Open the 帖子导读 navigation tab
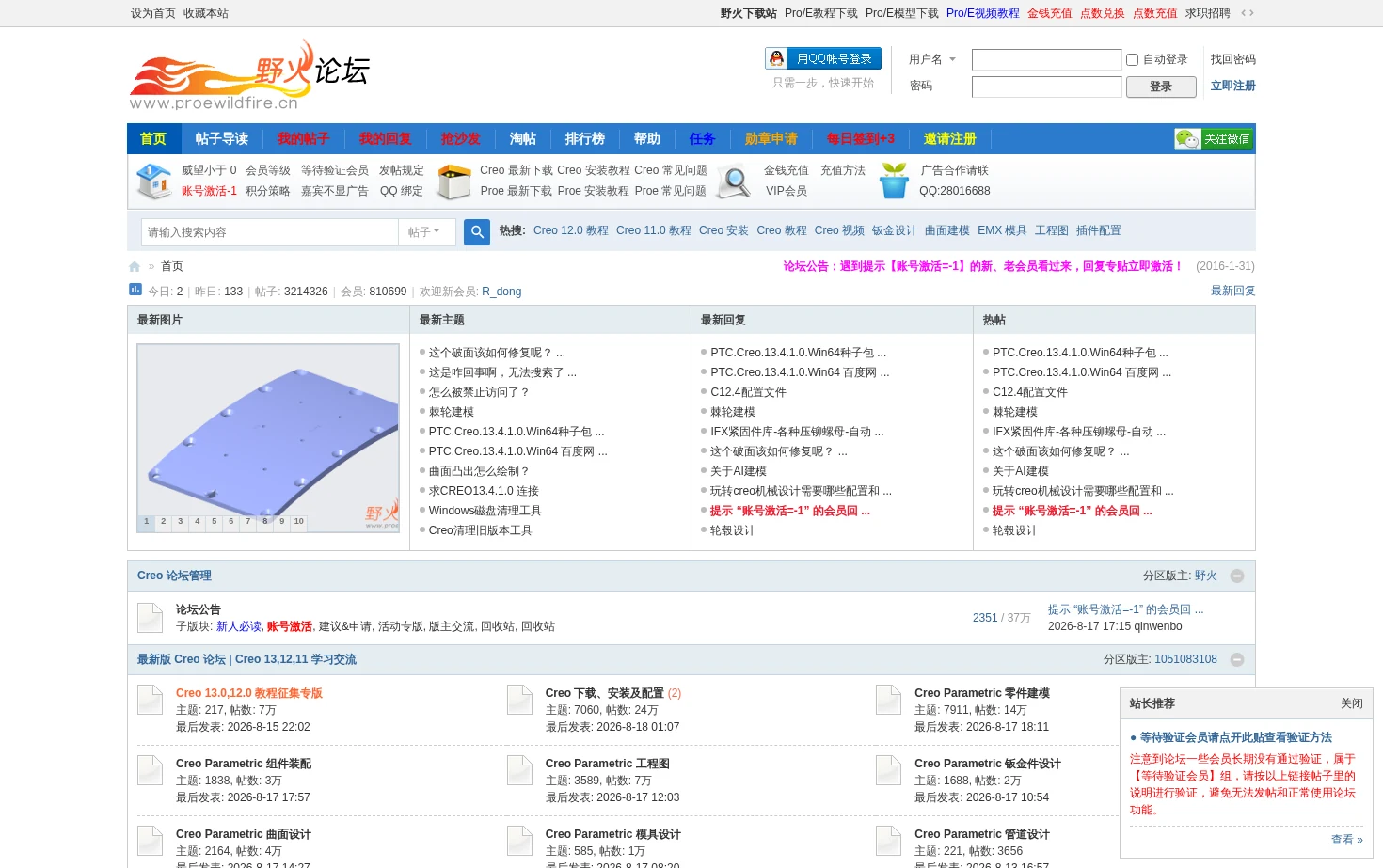1383x868 pixels. [222, 138]
